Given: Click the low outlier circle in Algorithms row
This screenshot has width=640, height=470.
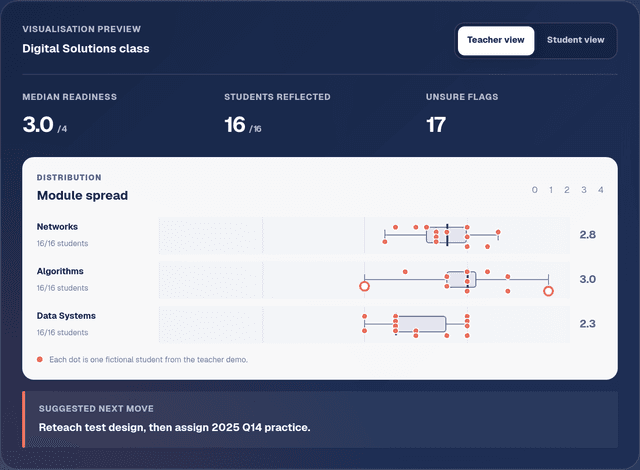Looking at the screenshot, I should tap(364, 286).
